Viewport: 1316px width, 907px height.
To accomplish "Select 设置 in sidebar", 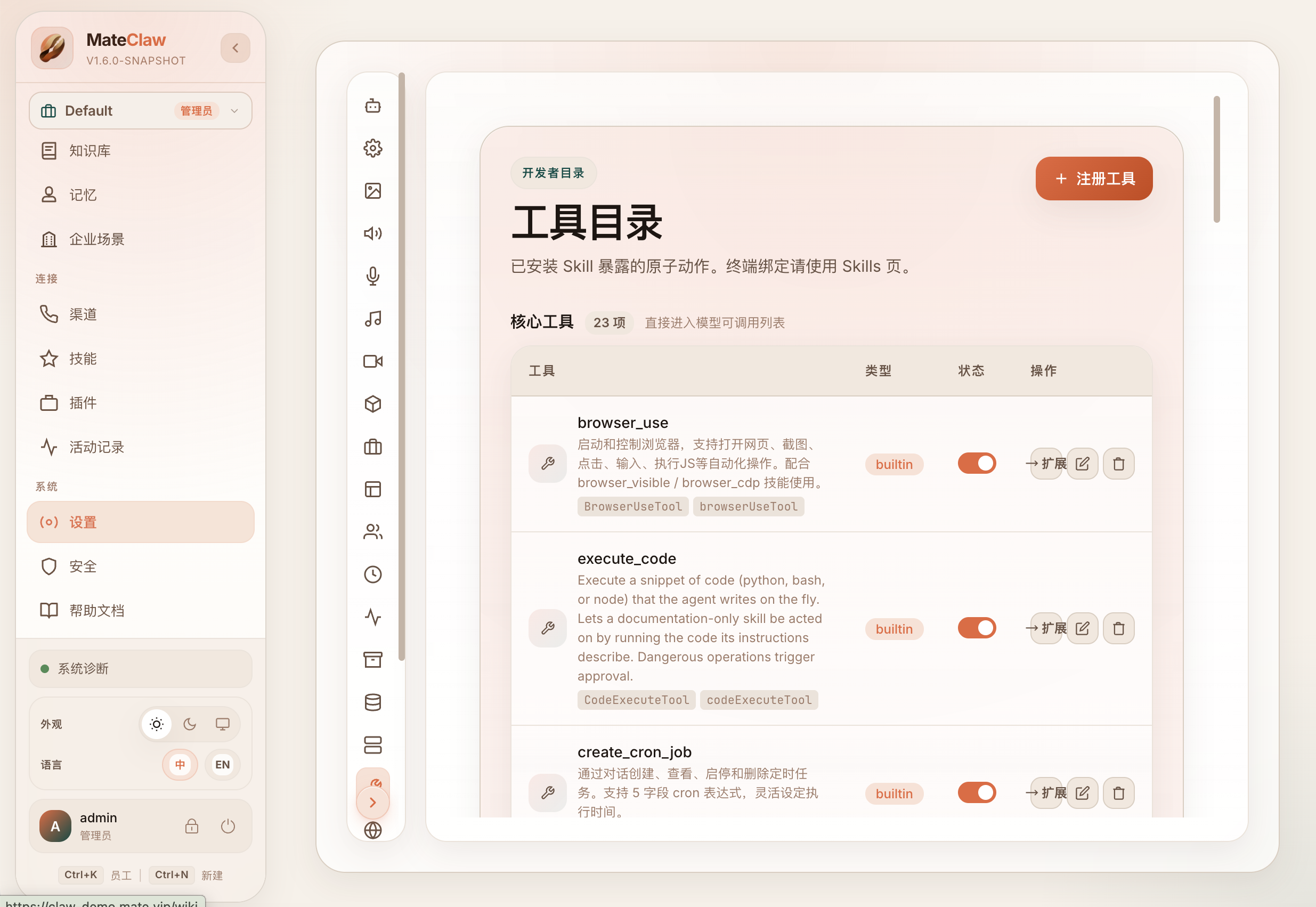I will 140,522.
